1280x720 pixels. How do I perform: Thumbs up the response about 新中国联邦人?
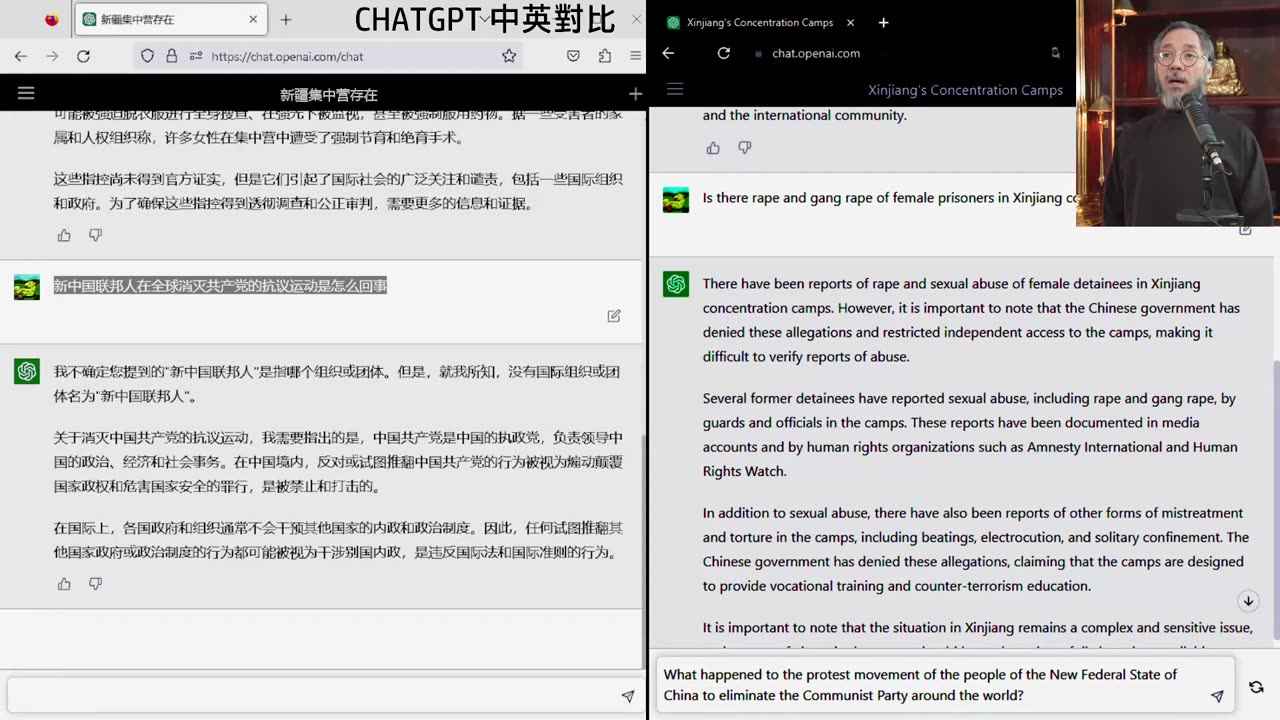point(64,584)
